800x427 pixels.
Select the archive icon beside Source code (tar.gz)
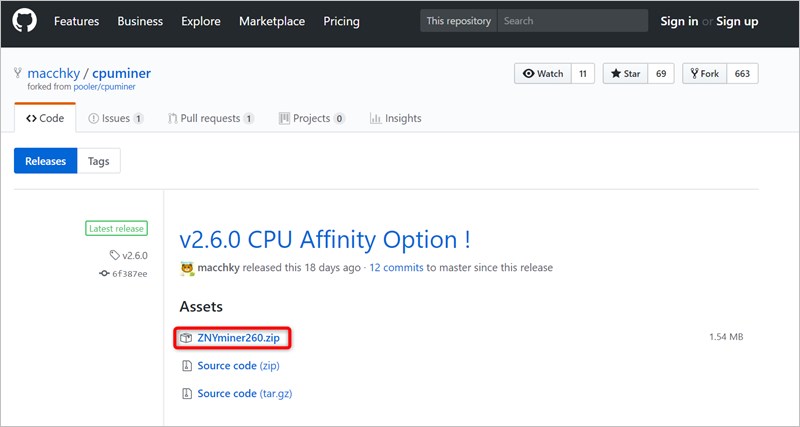tap(187, 394)
